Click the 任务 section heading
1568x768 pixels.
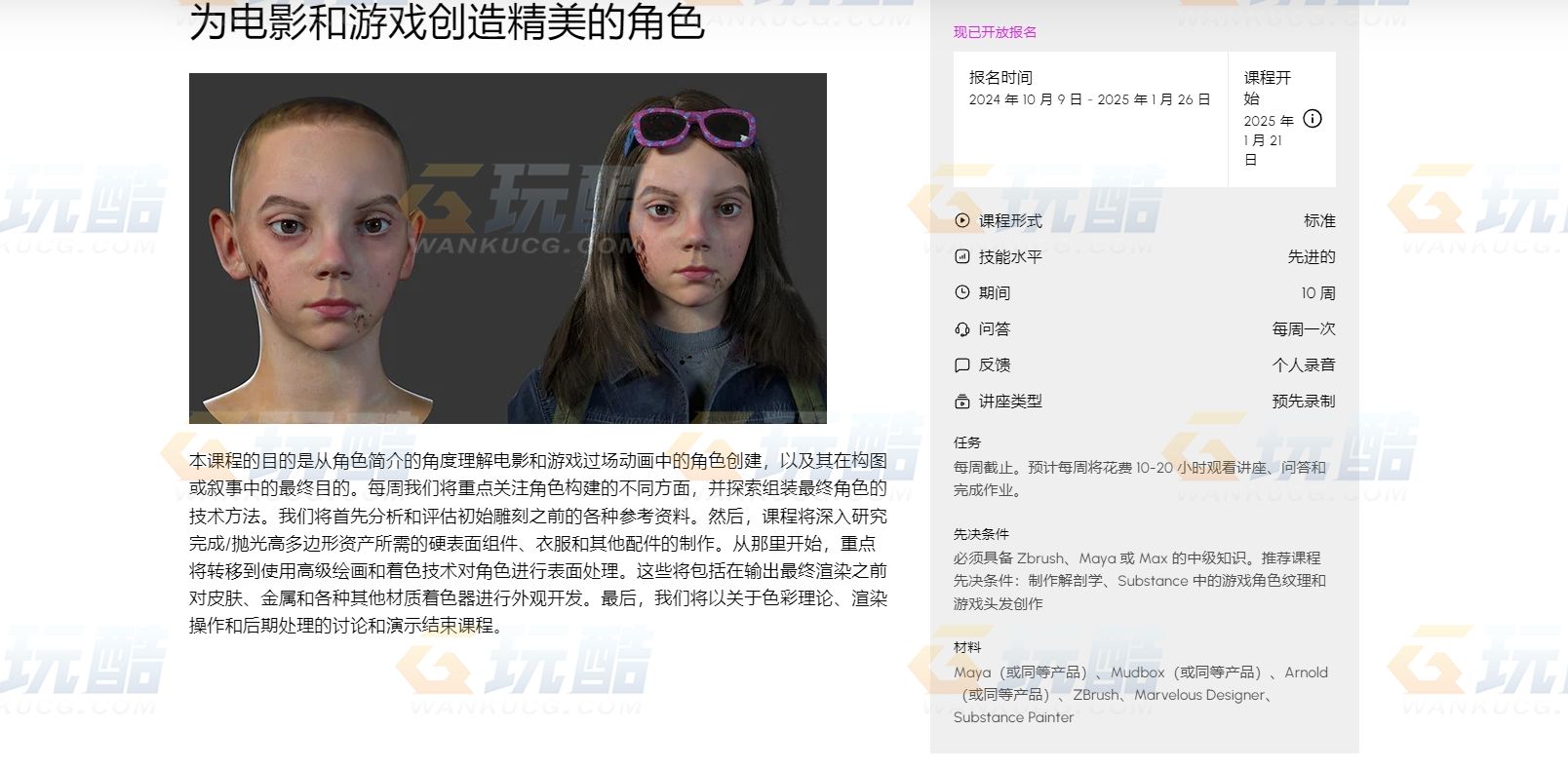(x=967, y=442)
